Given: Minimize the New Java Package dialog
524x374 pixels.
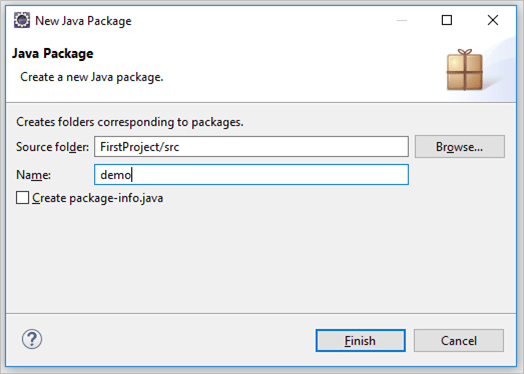Looking at the screenshot, I should 401,20.
